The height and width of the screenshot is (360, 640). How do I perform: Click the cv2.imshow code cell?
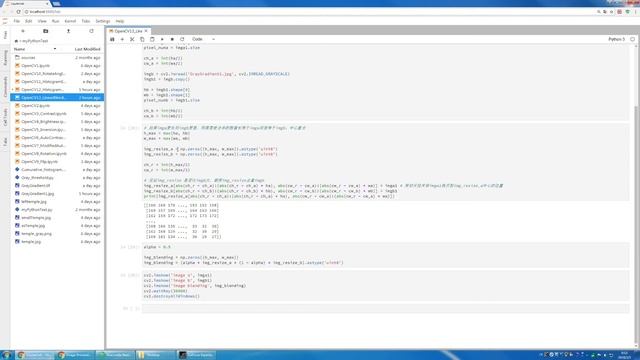pyautogui.click(x=385, y=286)
